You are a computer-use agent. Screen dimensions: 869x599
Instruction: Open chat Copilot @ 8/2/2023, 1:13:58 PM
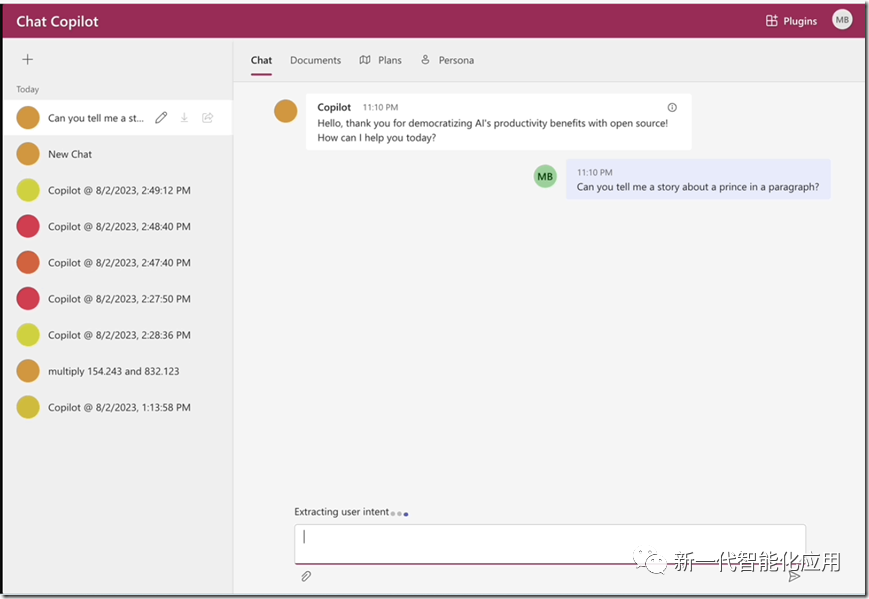coord(117,407)
